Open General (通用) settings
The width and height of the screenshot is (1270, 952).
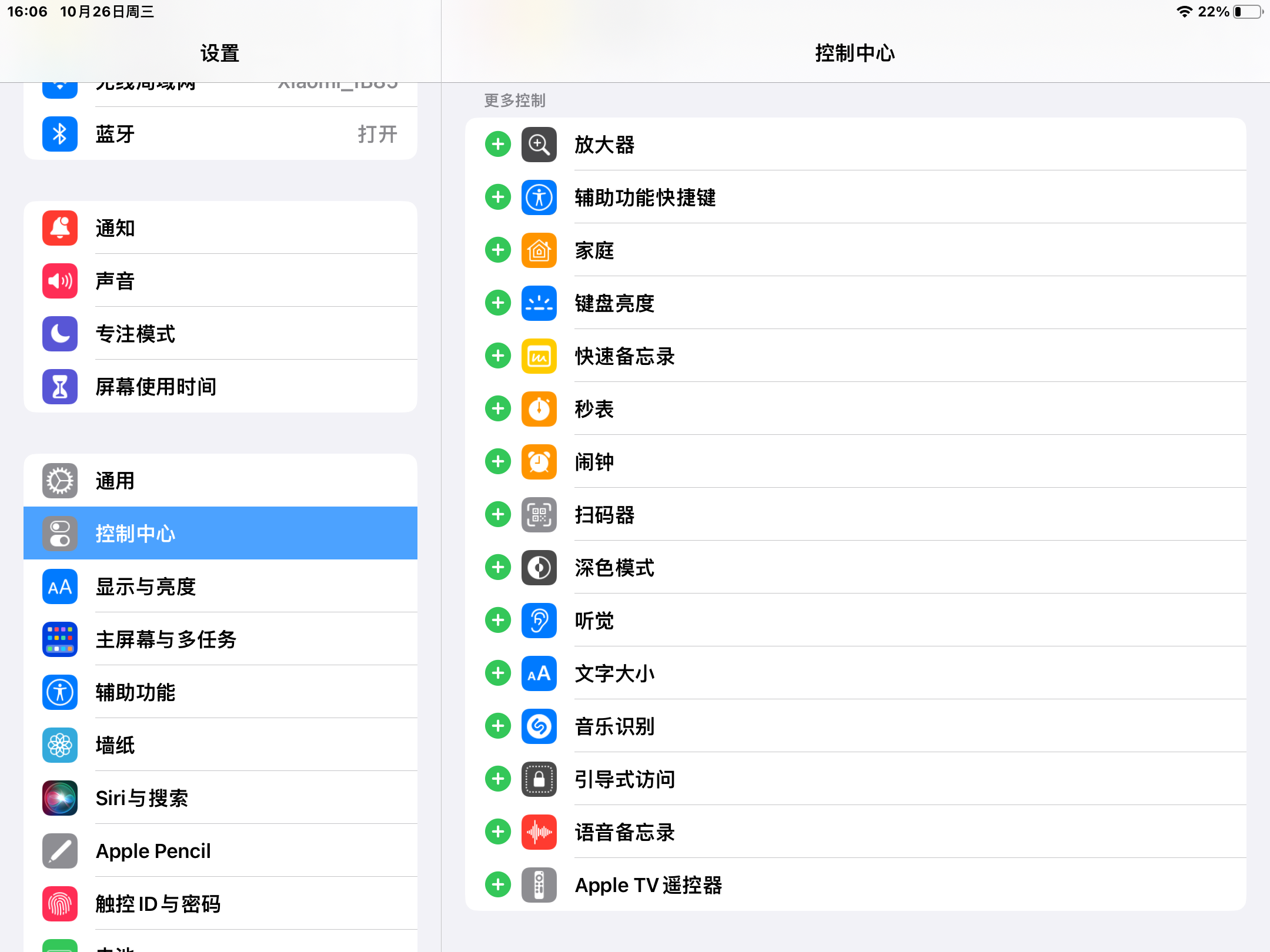click(x=220, y=481)
